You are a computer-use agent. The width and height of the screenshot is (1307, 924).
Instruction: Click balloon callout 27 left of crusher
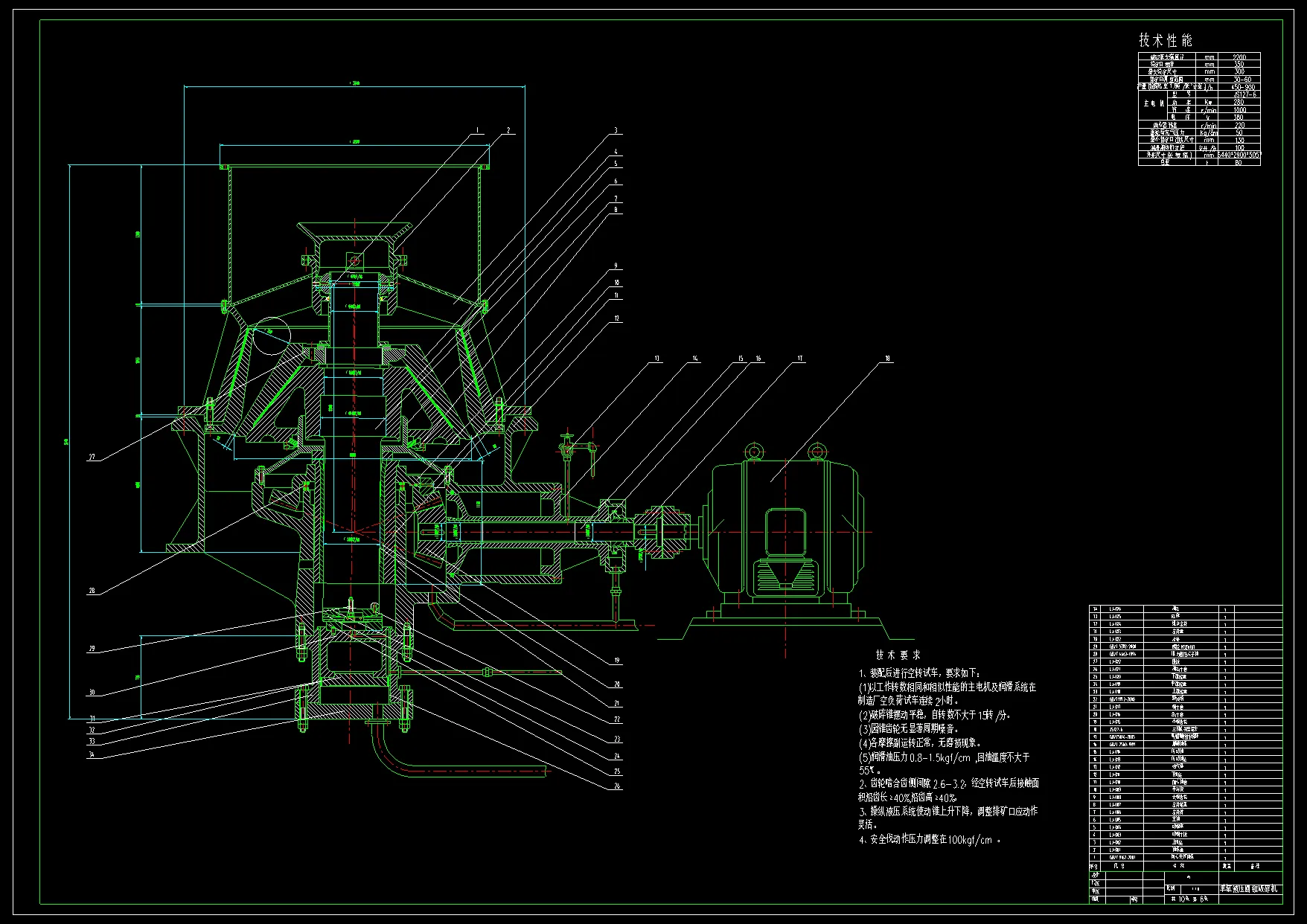pyautogui.click(x=92, y=457)
